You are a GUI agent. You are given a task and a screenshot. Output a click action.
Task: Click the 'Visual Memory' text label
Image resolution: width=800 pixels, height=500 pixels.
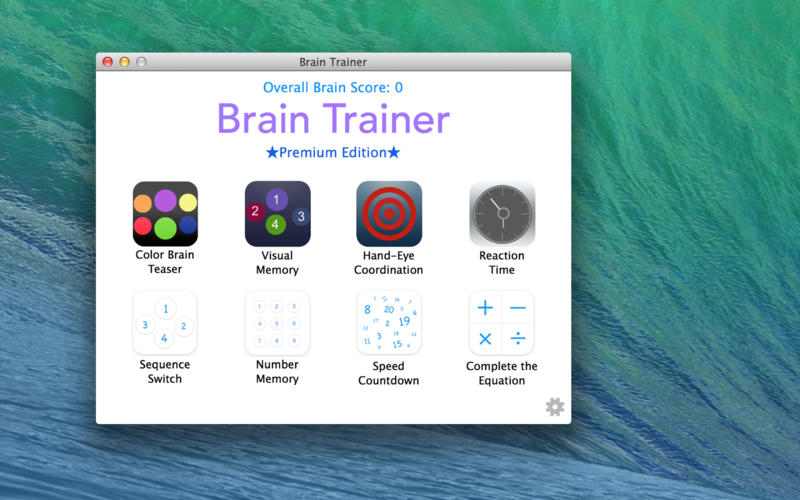(x=277, y=263)
